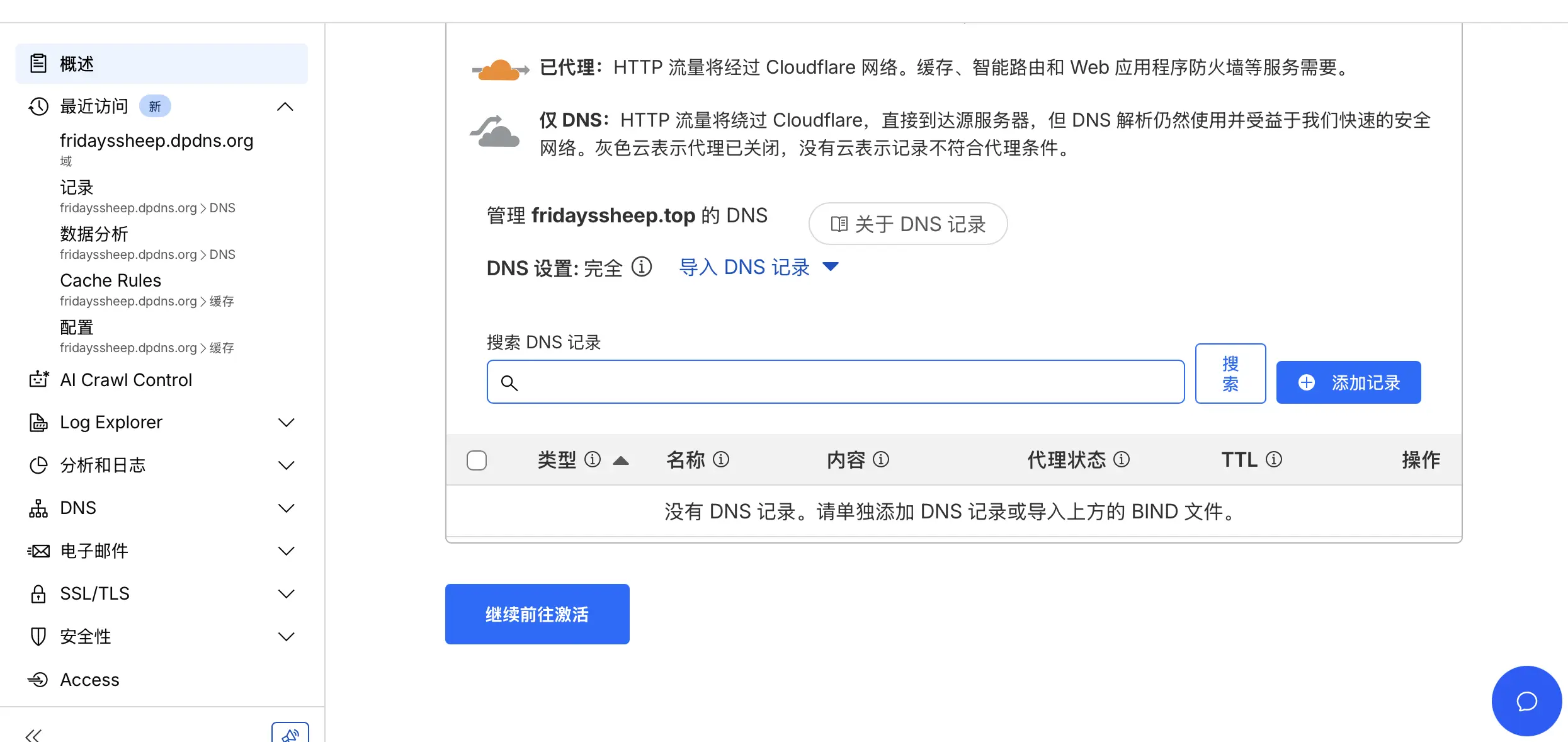Open the Access section in the sidebar
The width and height of the screenshot is (1568, 742).
pyautogui.click(x=89, y=679)
